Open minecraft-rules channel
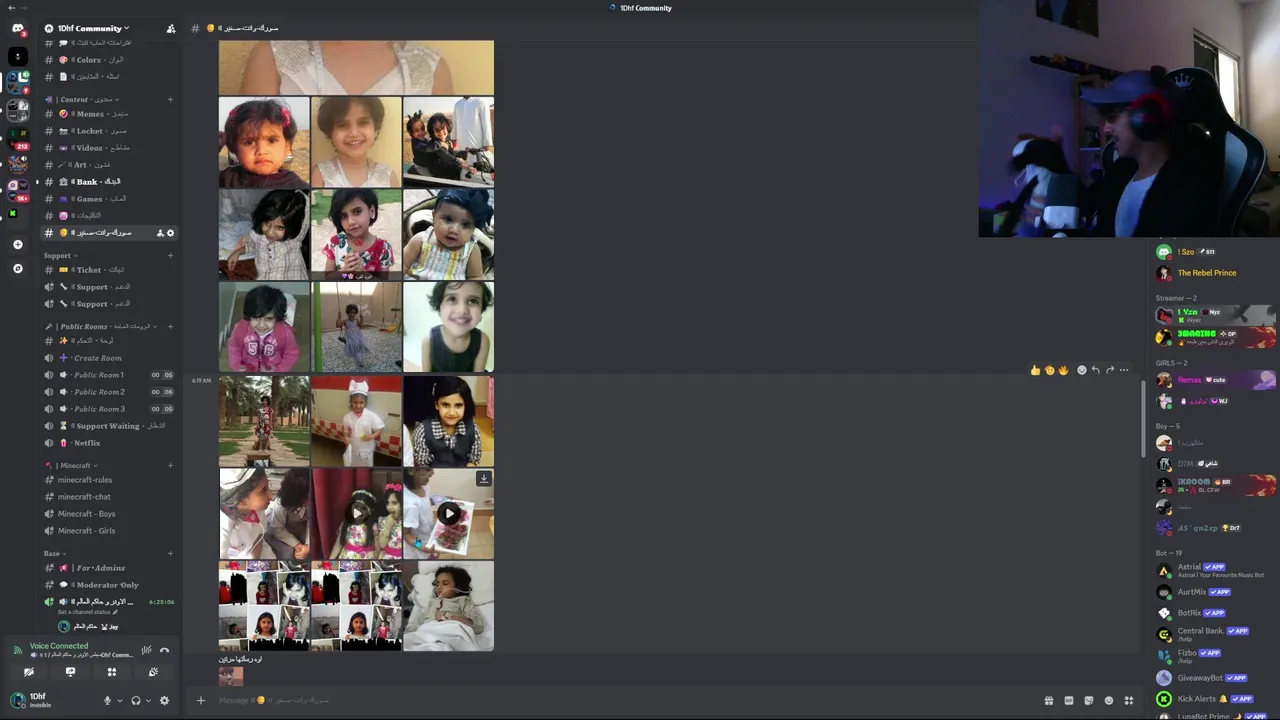This screenshot has width=1280, height=720. [109, 480]
